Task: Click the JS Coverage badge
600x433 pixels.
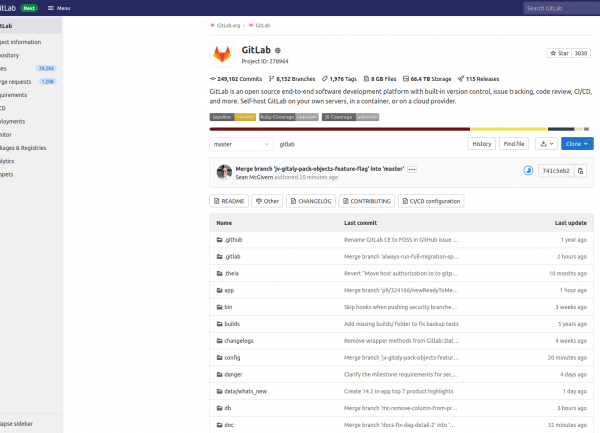Action: click(351, 117)
